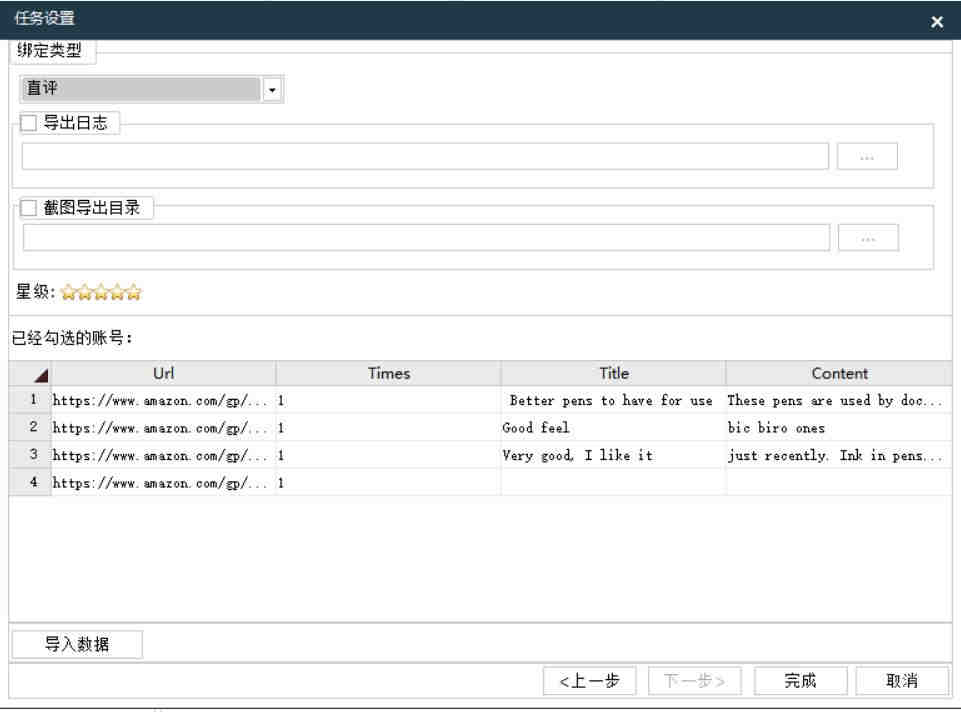Select the Url cell in row 3
The image size is (961, 712).
(x=163, y=455)
